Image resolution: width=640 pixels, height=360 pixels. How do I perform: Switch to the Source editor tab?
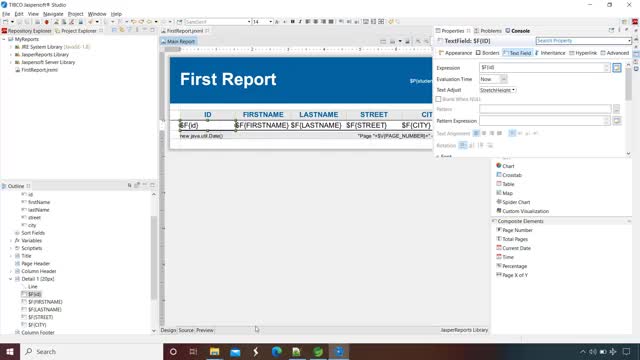point(186,330)
